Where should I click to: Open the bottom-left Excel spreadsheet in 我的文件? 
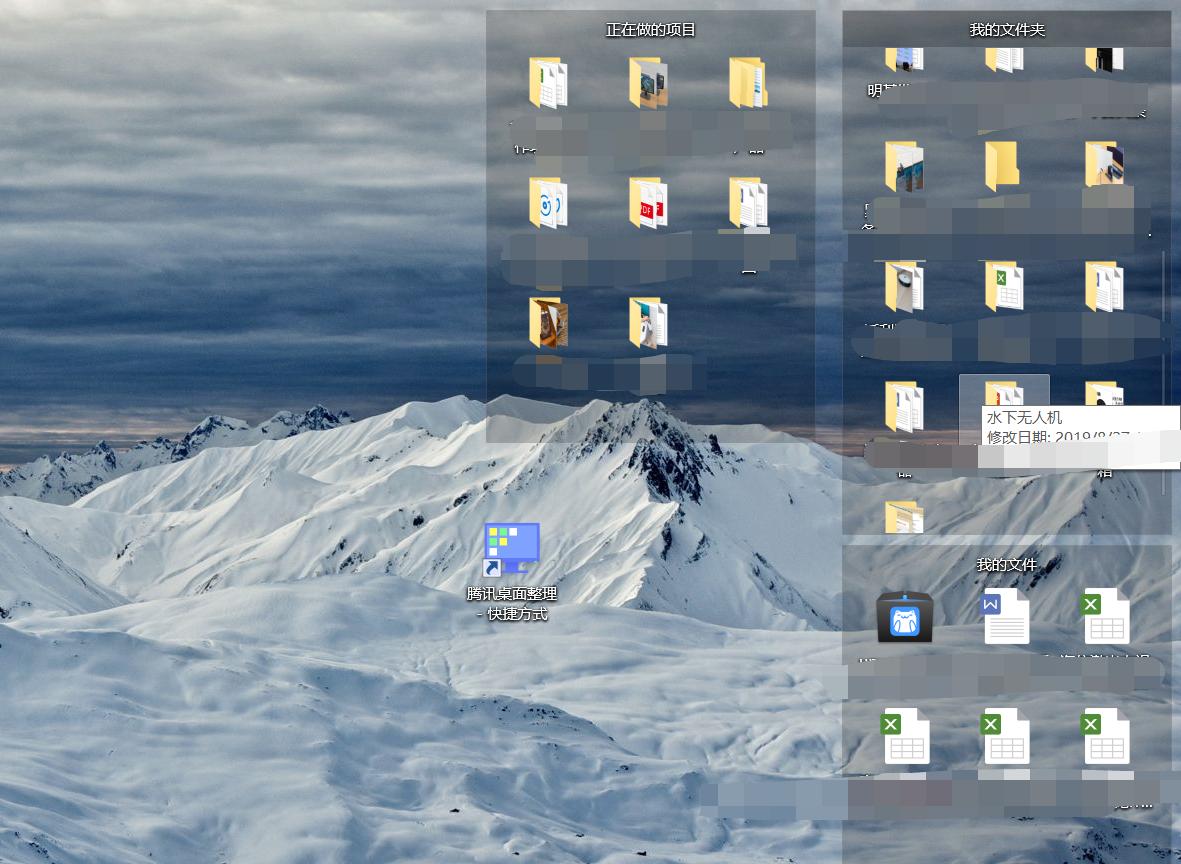pos(906,736)
